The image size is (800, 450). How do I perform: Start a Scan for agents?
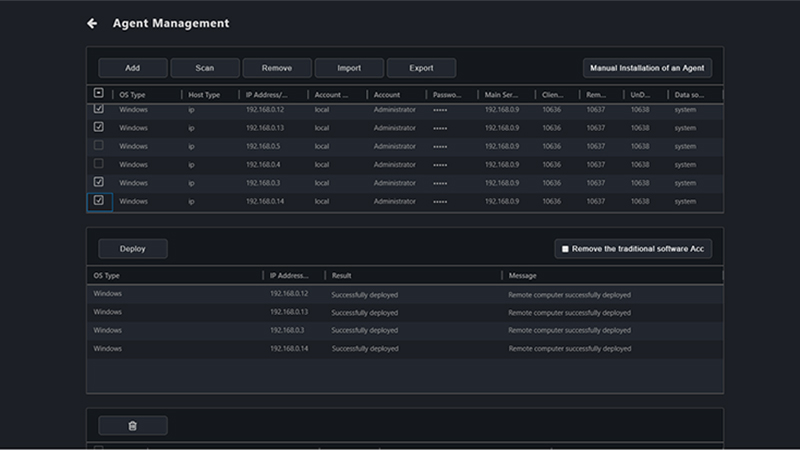click(205, 68)
